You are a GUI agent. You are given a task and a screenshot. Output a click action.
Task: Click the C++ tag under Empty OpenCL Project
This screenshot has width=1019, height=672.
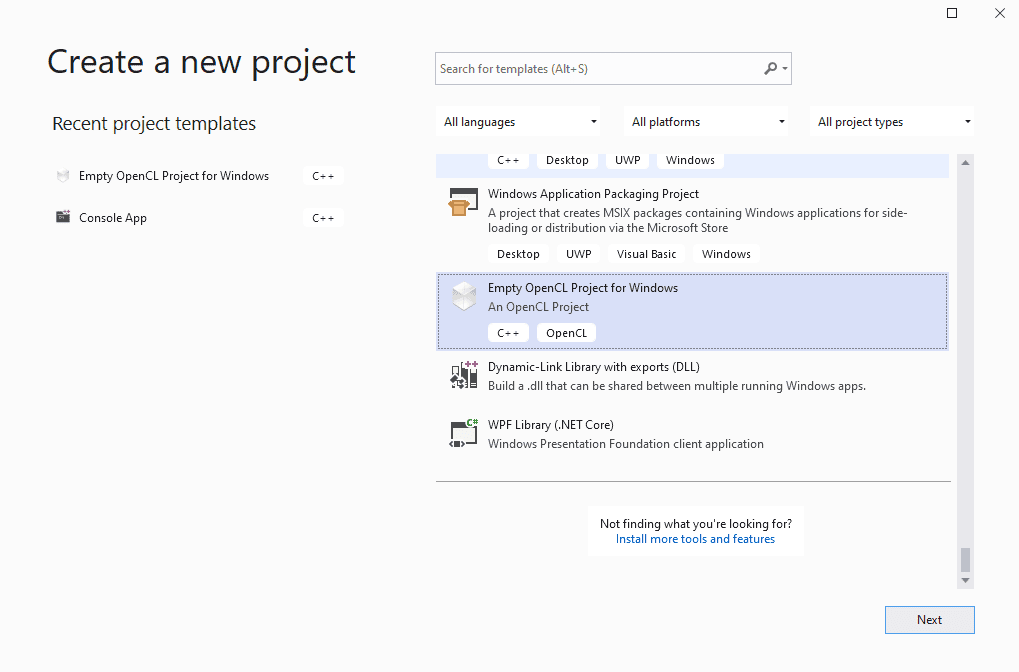point(508,333)
